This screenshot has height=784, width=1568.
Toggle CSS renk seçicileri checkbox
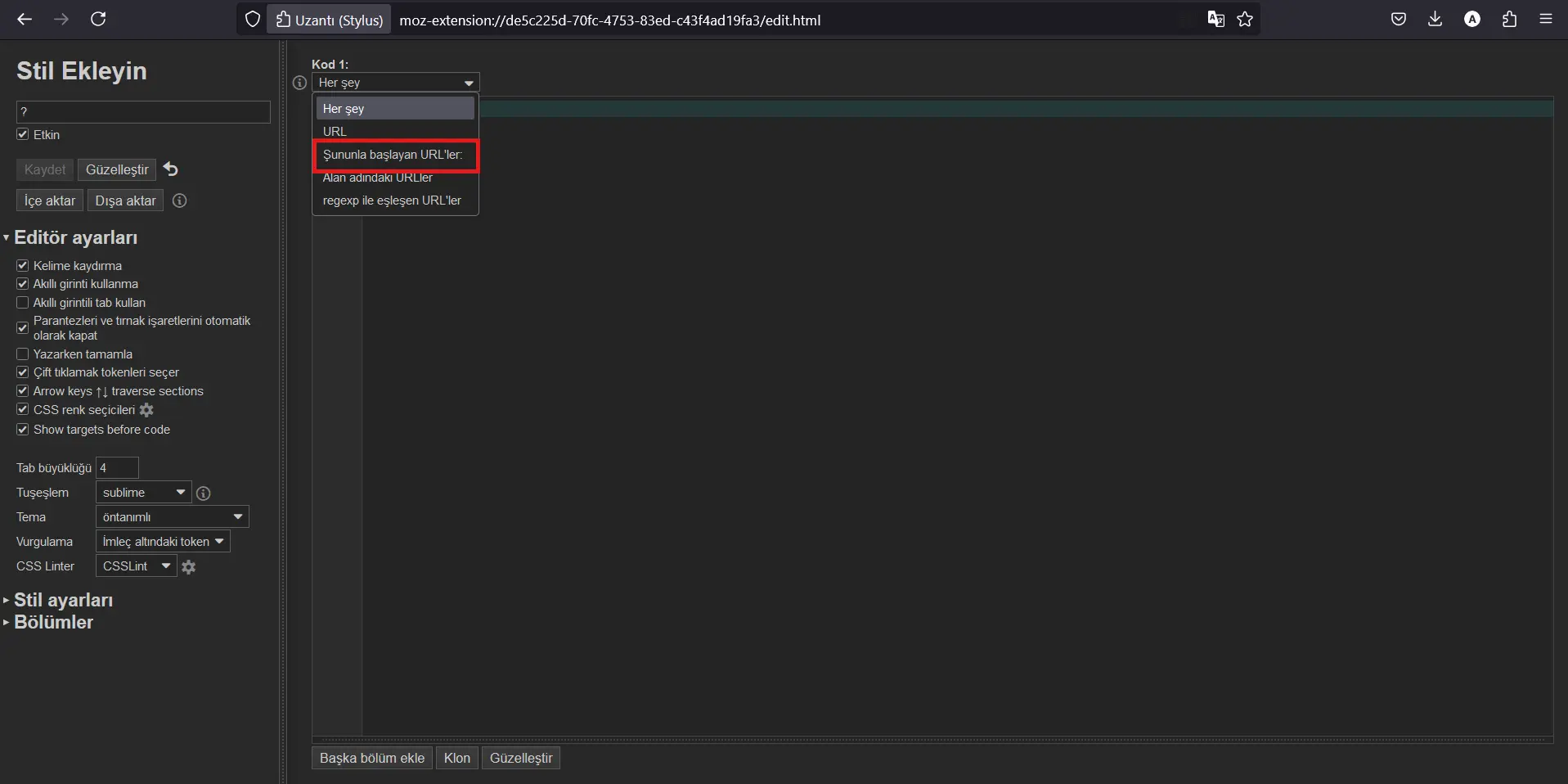pos(23,410)
